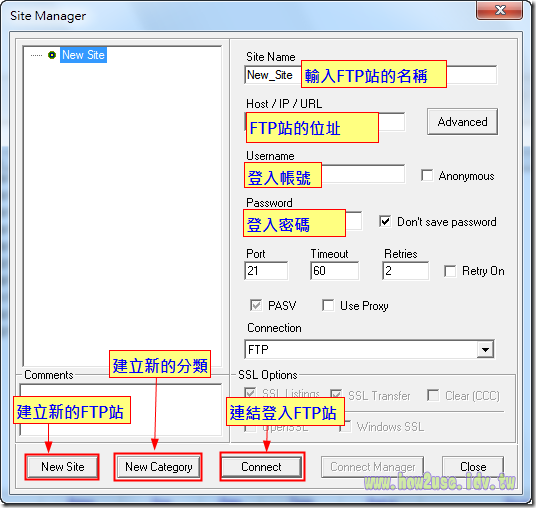Select the New Site tree entry
The image size is (536, 508).
[x=83, y=55]
